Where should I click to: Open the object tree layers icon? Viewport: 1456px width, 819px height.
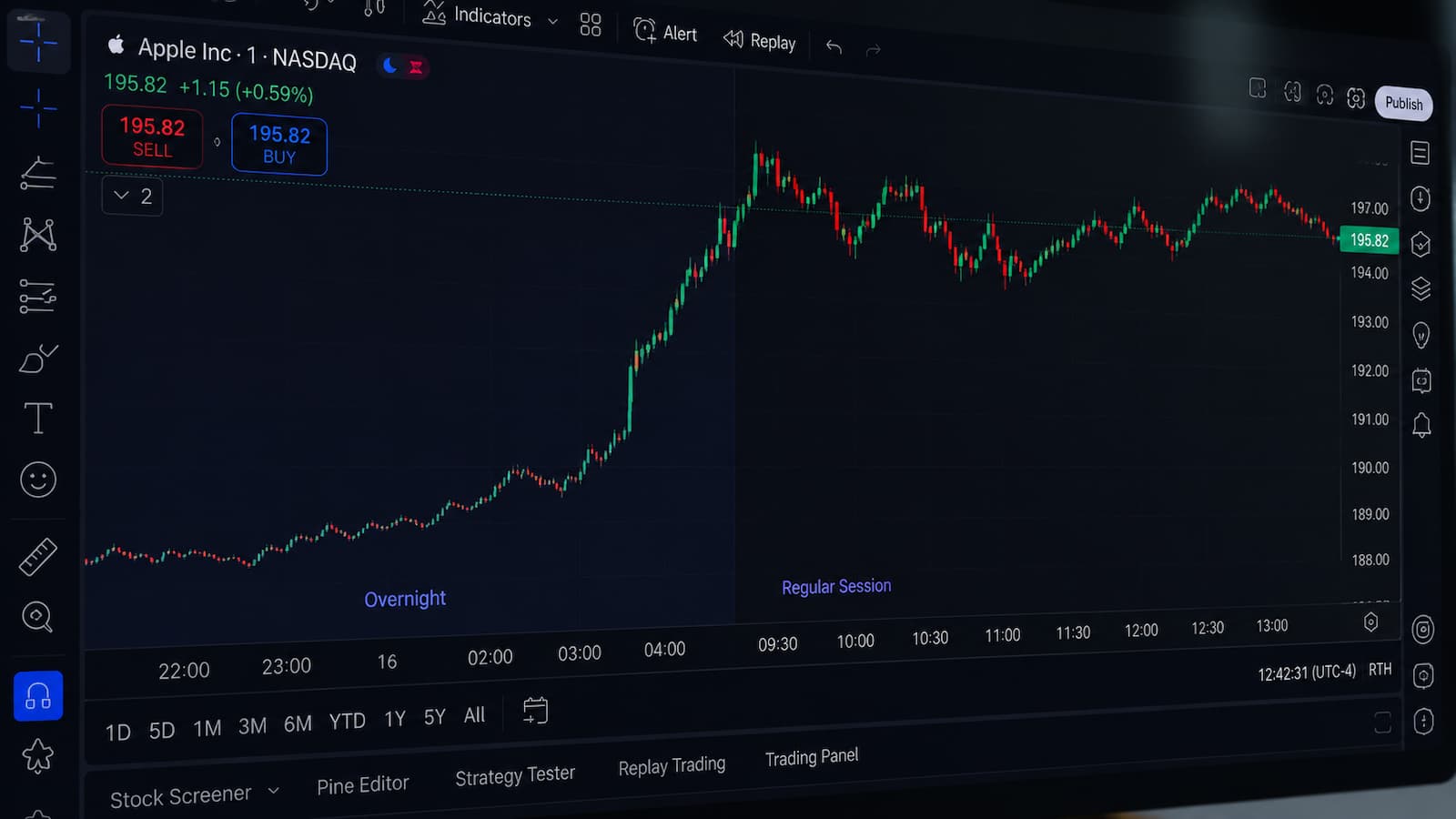tap(1421, 289)
